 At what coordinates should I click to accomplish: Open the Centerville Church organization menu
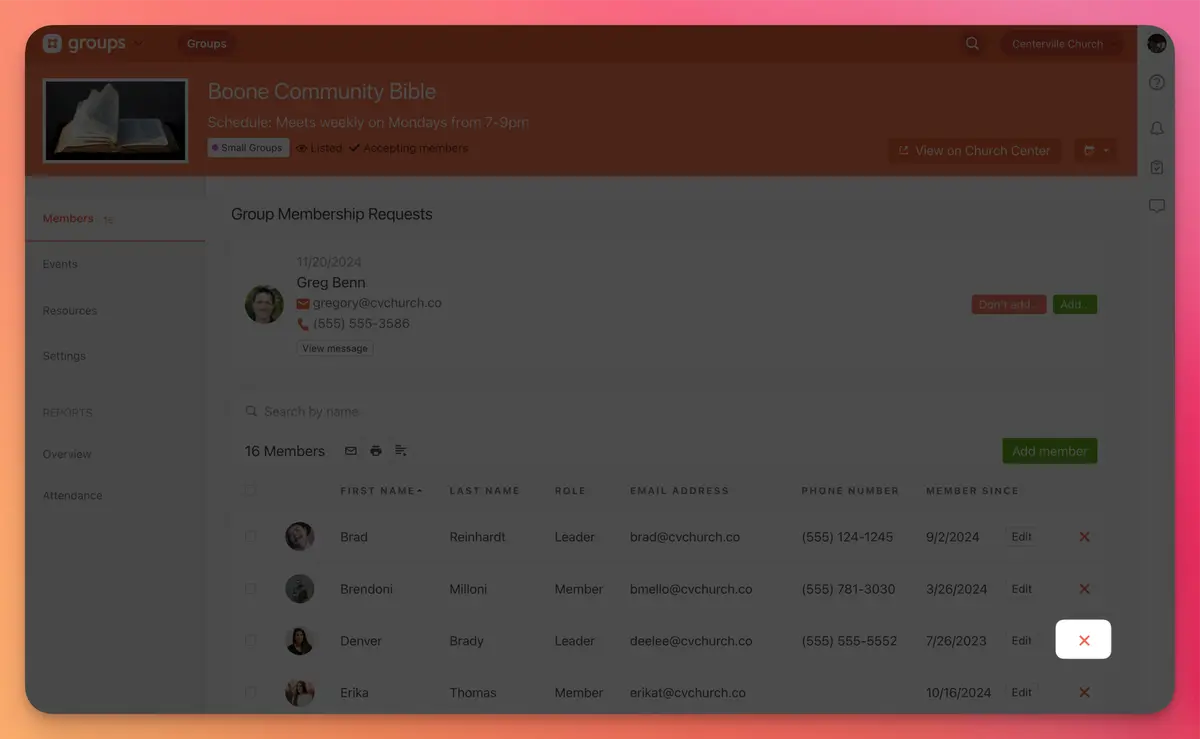coord(1062,44)
